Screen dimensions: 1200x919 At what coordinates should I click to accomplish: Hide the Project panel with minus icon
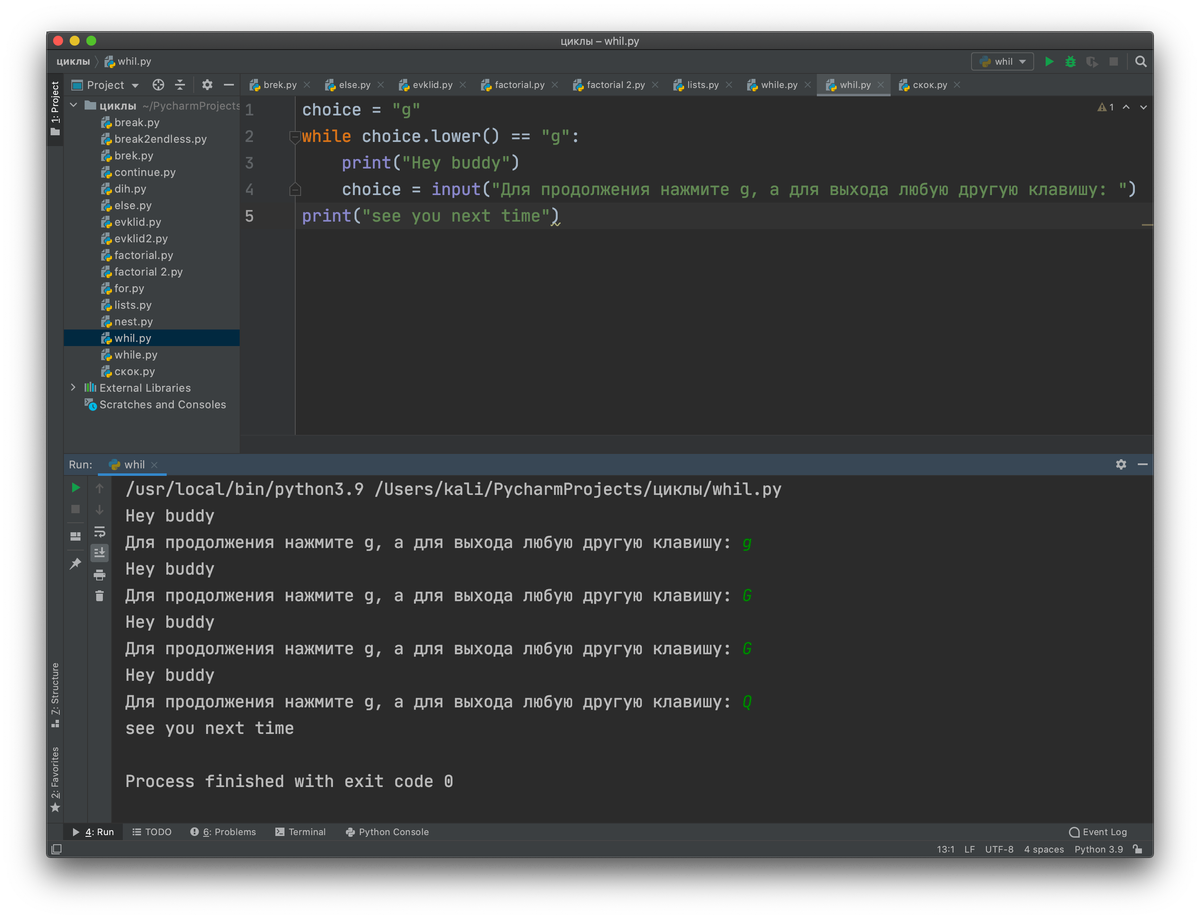(229, 85)
